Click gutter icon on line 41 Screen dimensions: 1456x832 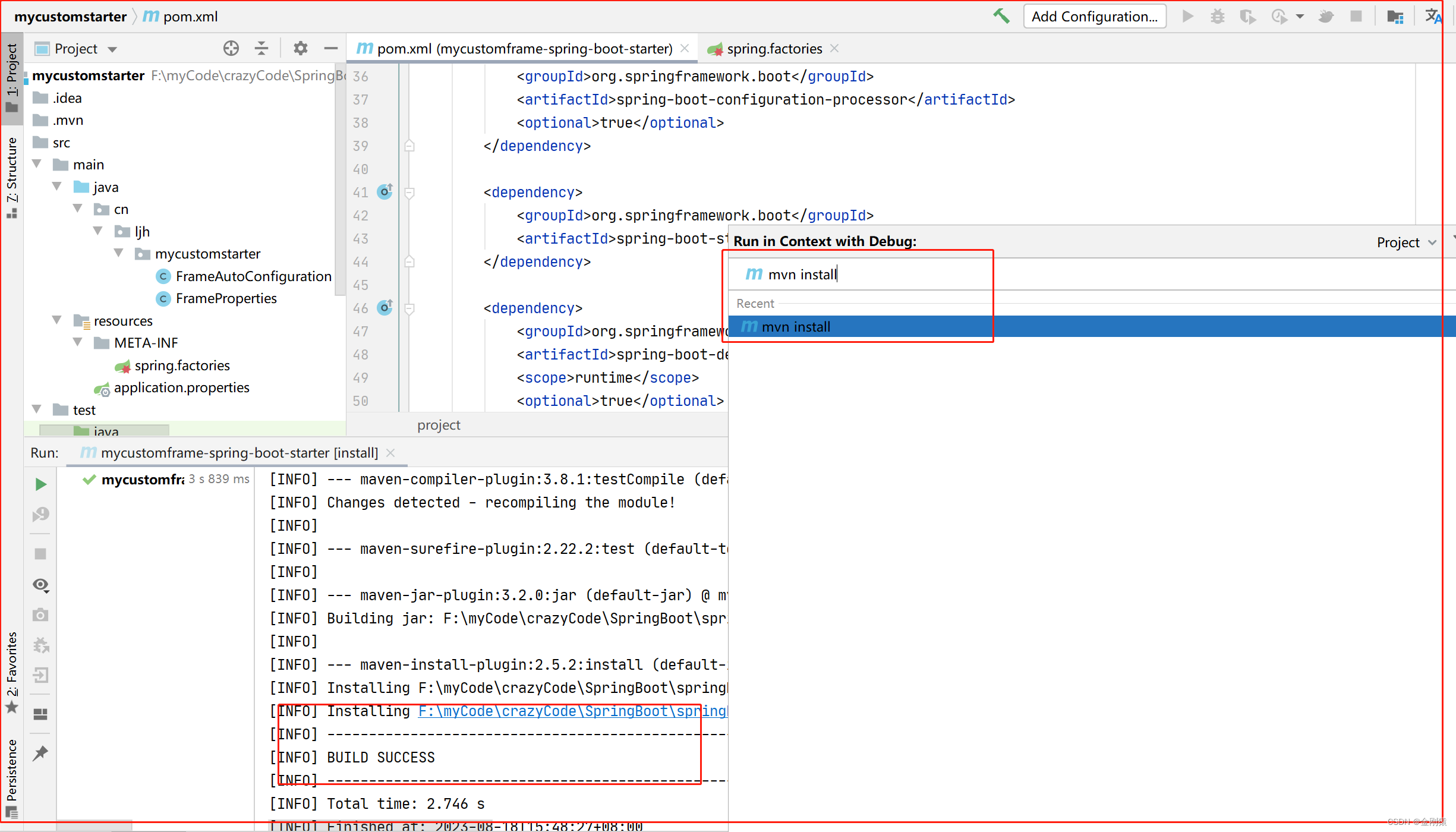pyautogui.click(x=385, y=192)
